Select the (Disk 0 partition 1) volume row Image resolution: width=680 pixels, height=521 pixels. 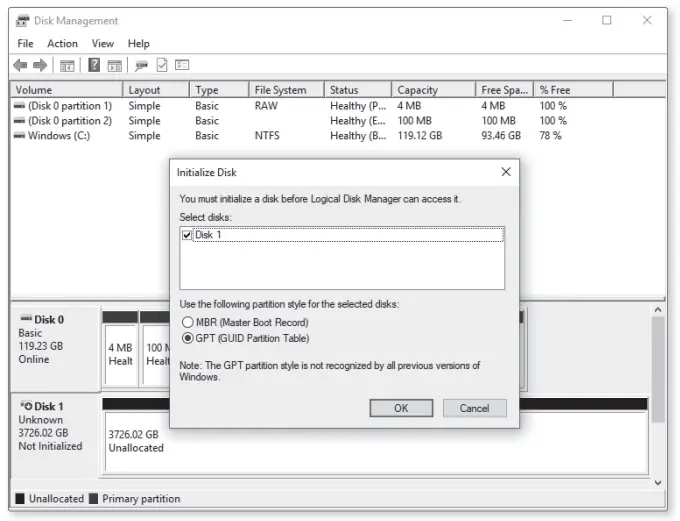click(338, 106)
